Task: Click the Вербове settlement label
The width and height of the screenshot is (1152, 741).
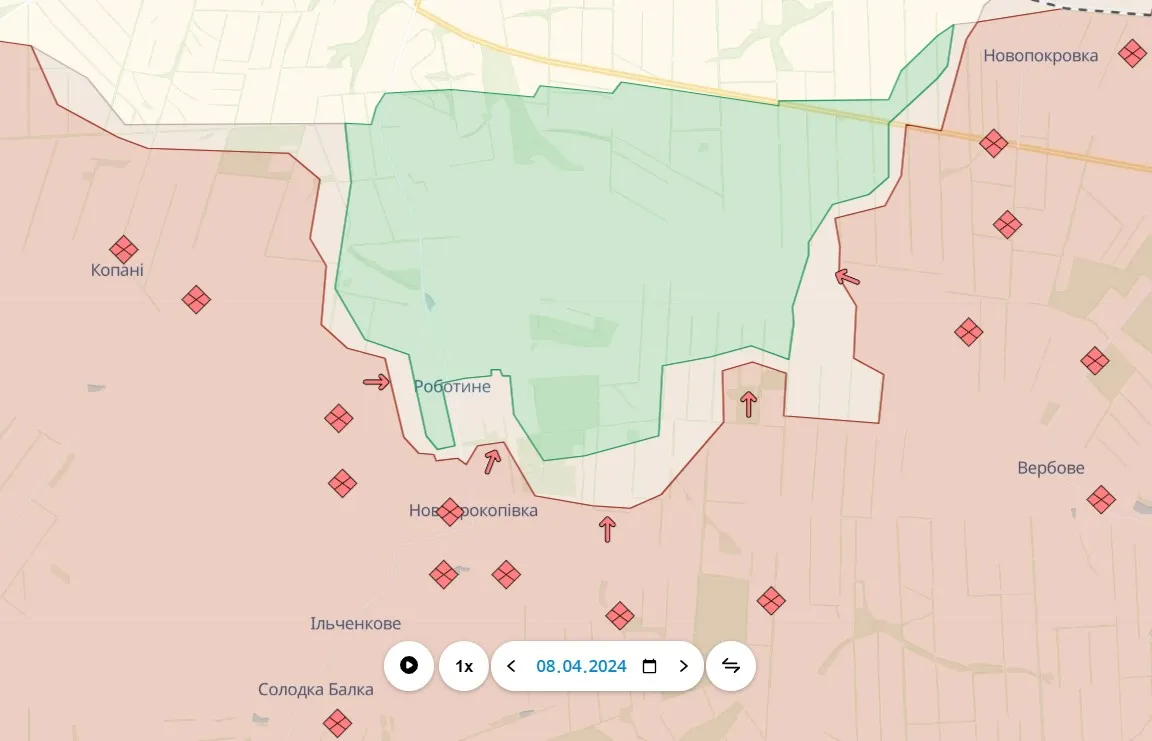Action: (x=1051, y=468)
